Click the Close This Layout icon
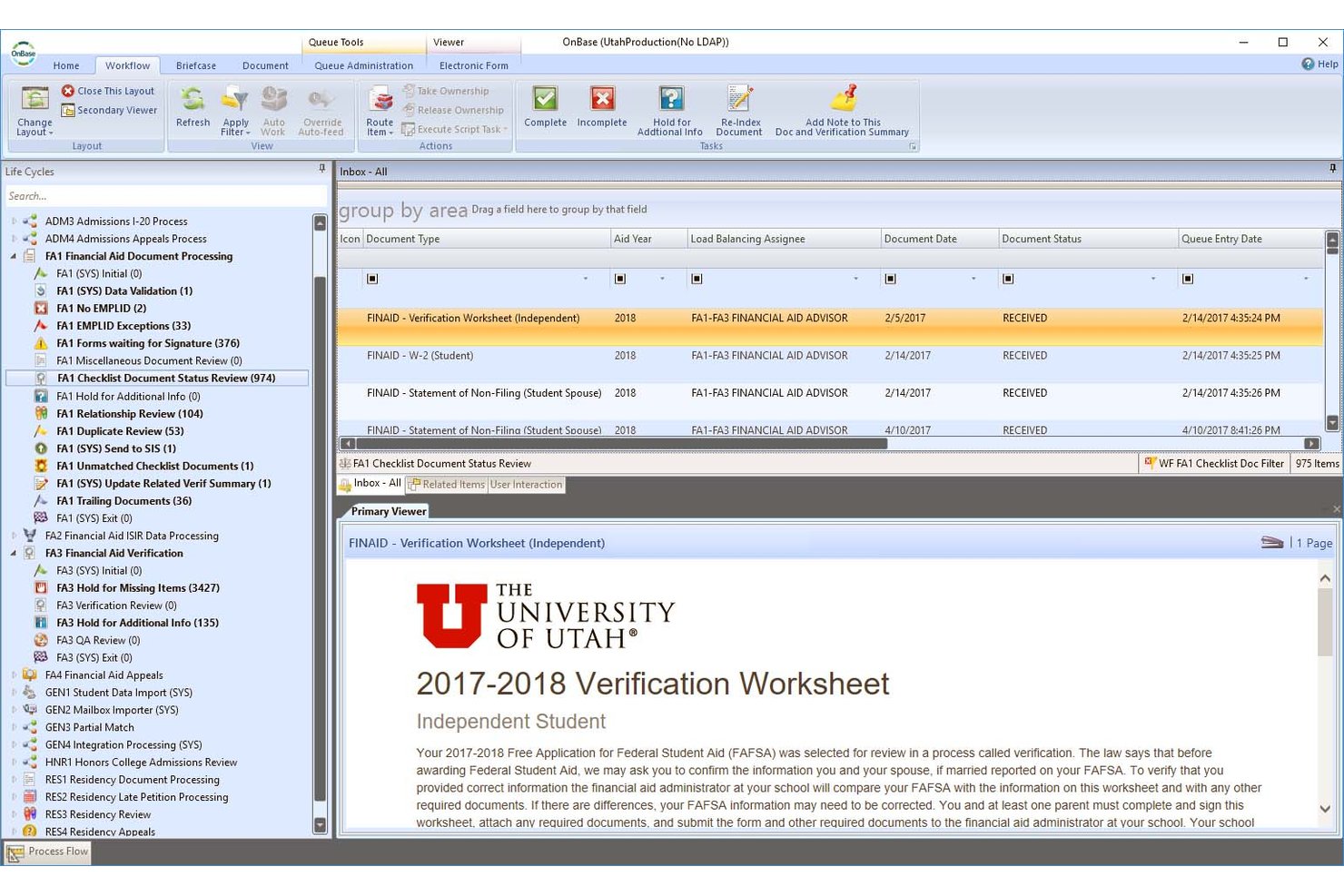The image size is (1344, 896). pos(68,91)
